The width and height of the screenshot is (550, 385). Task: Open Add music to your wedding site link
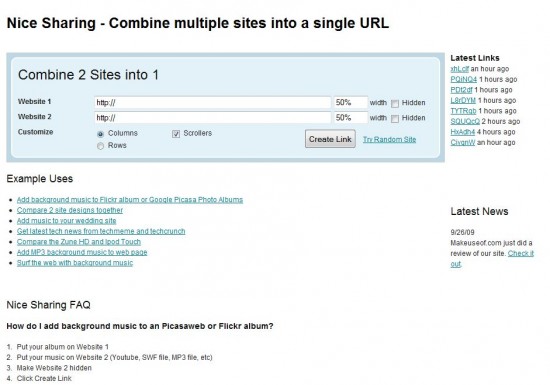(66, 221)
